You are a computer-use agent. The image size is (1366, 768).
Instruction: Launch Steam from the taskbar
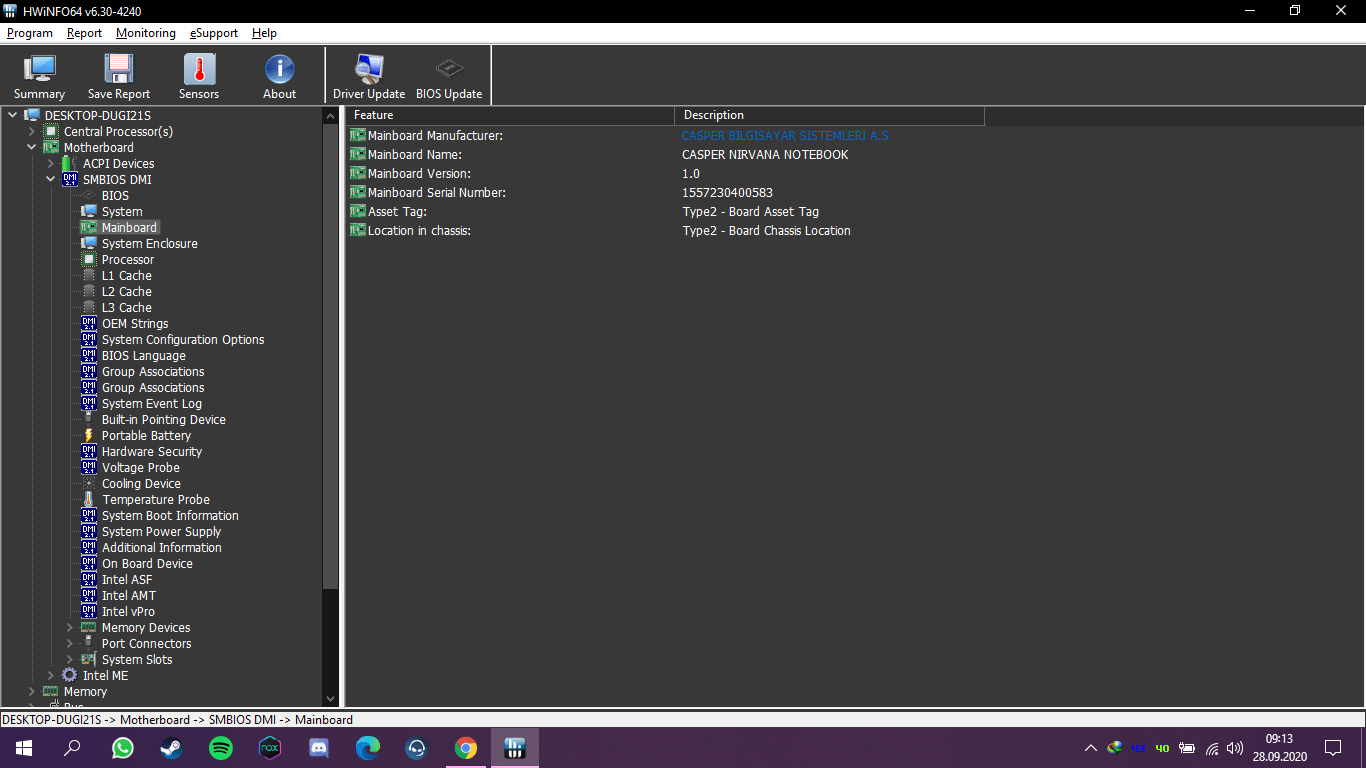pos(172,748)
